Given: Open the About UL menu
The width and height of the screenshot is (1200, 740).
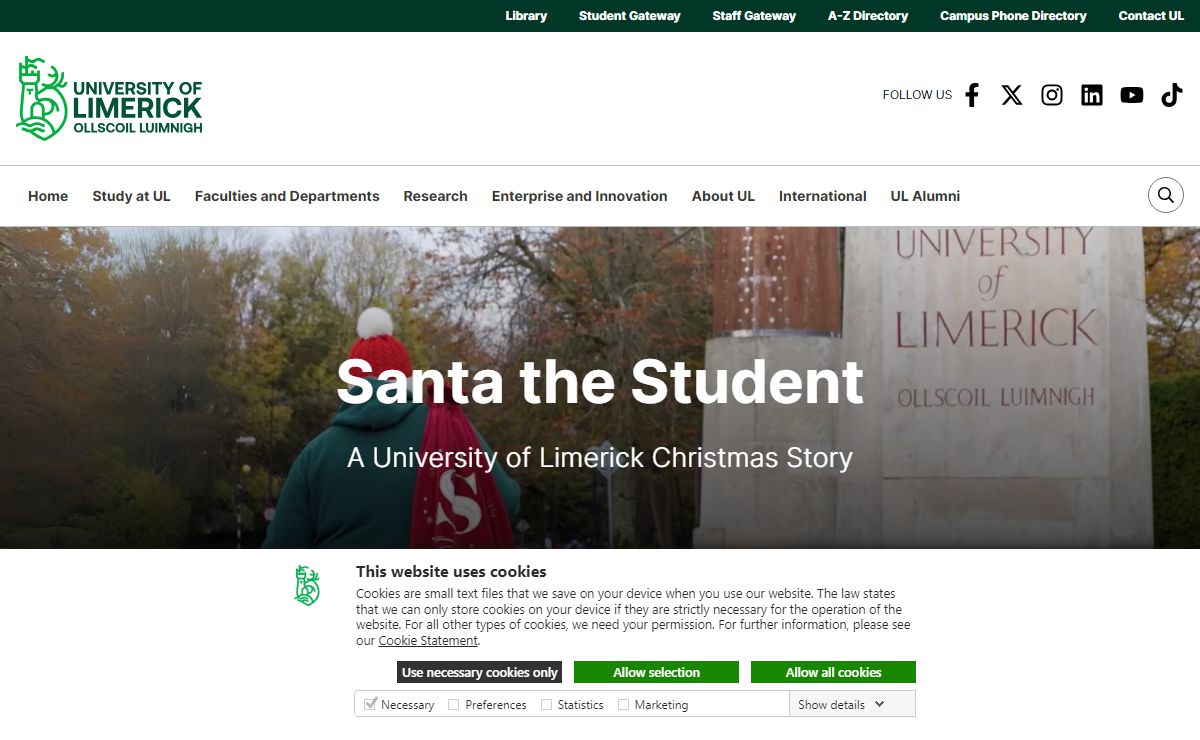Looking at the screenshot, I should point(723,196).
